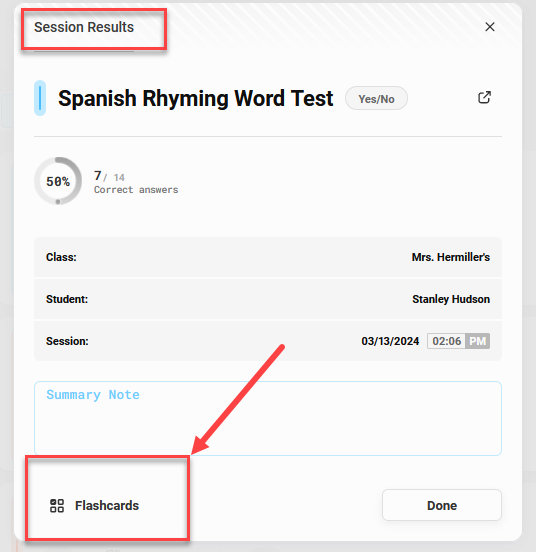
Task: Click the Flashcards grid icon
Action: pos(57,506)
